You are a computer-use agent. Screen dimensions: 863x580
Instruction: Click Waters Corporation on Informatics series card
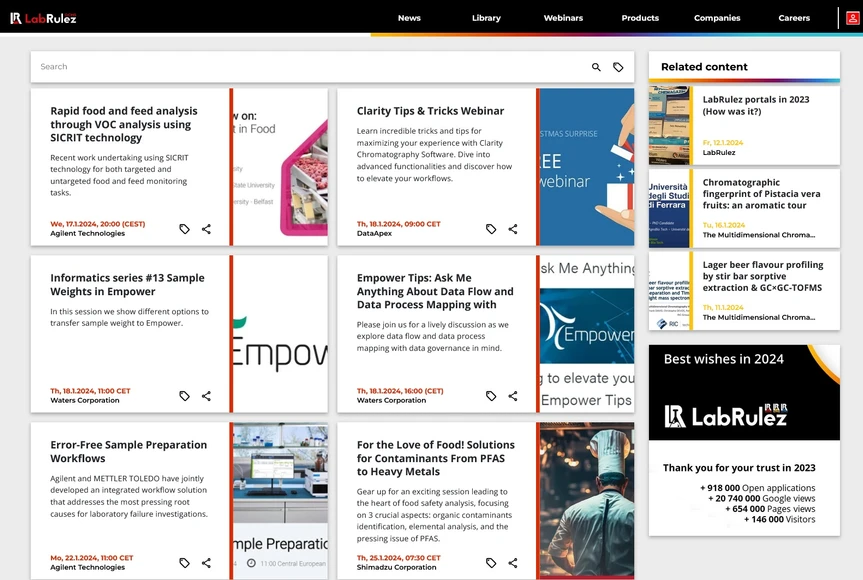[85, 400]
